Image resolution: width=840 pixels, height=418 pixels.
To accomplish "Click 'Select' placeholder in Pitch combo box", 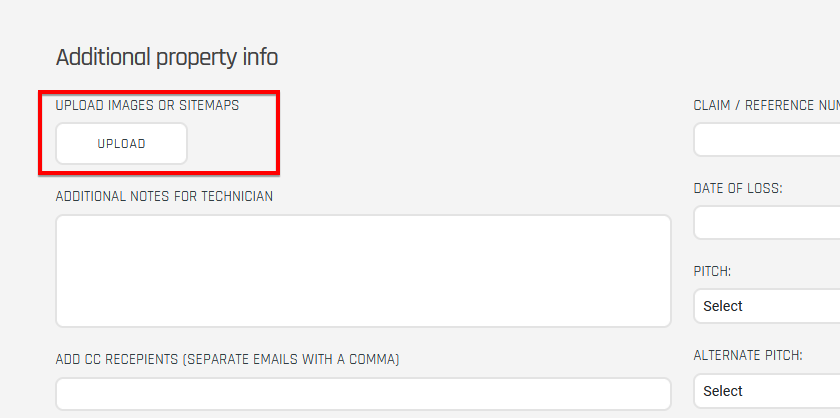I will click(723, 306).
